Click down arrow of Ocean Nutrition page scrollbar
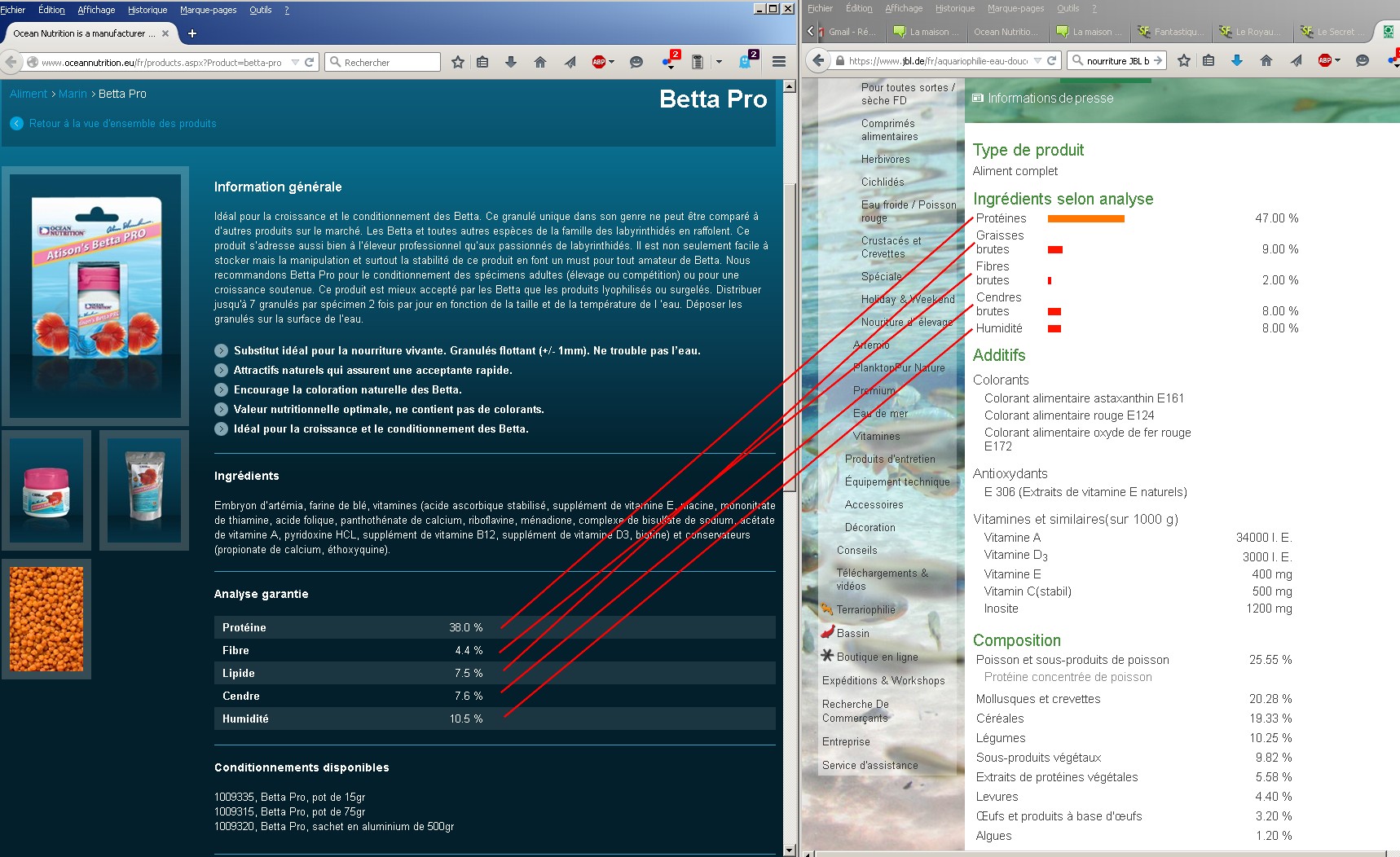 coord(789,850)
